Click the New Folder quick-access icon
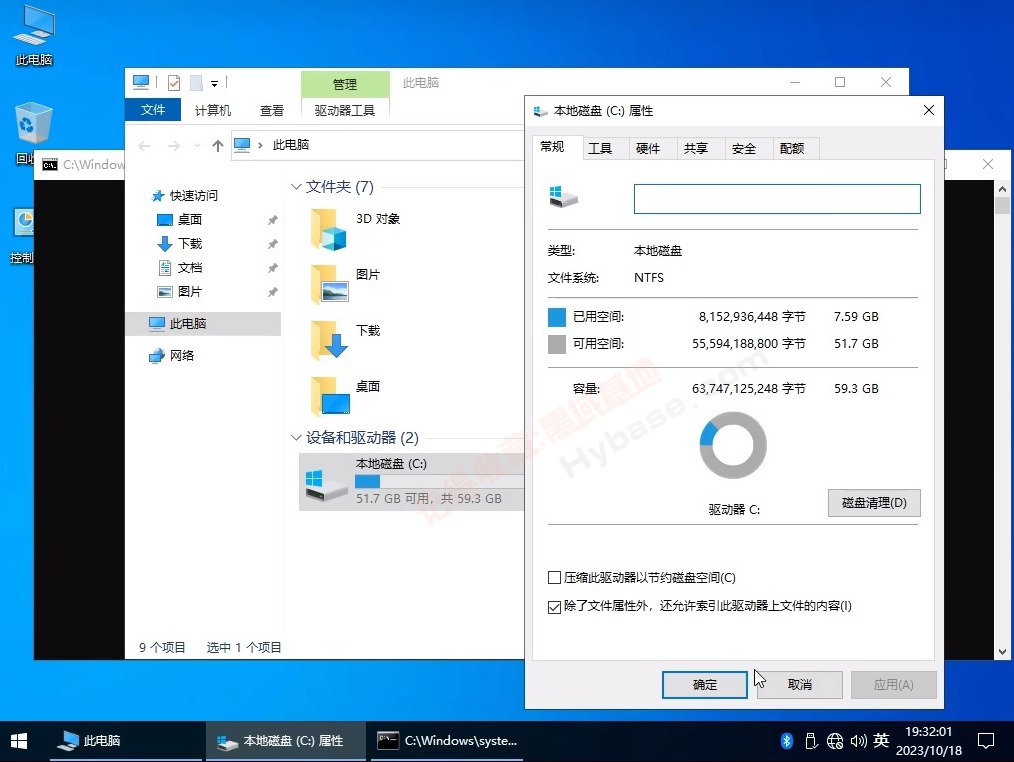Image resolution: width=1014 pixels, height=762 pixels. click(197, 83)
